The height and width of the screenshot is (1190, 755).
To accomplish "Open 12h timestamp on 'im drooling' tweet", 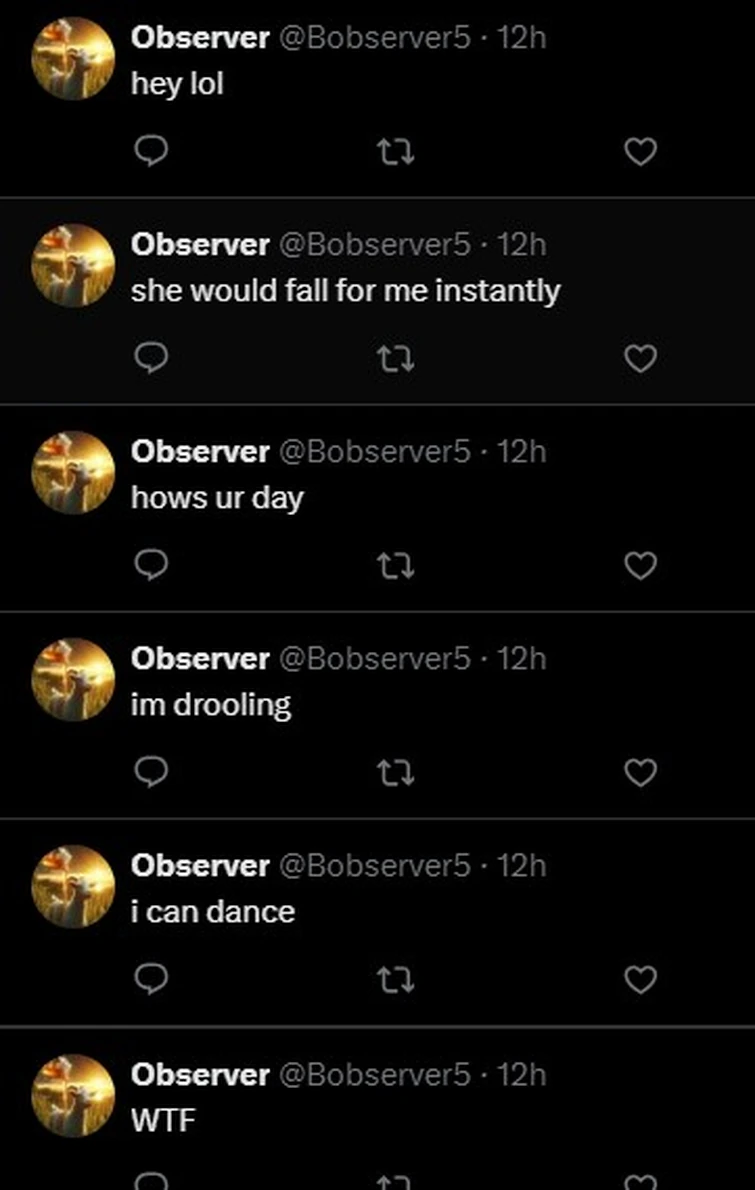I will tap(522, 659).
